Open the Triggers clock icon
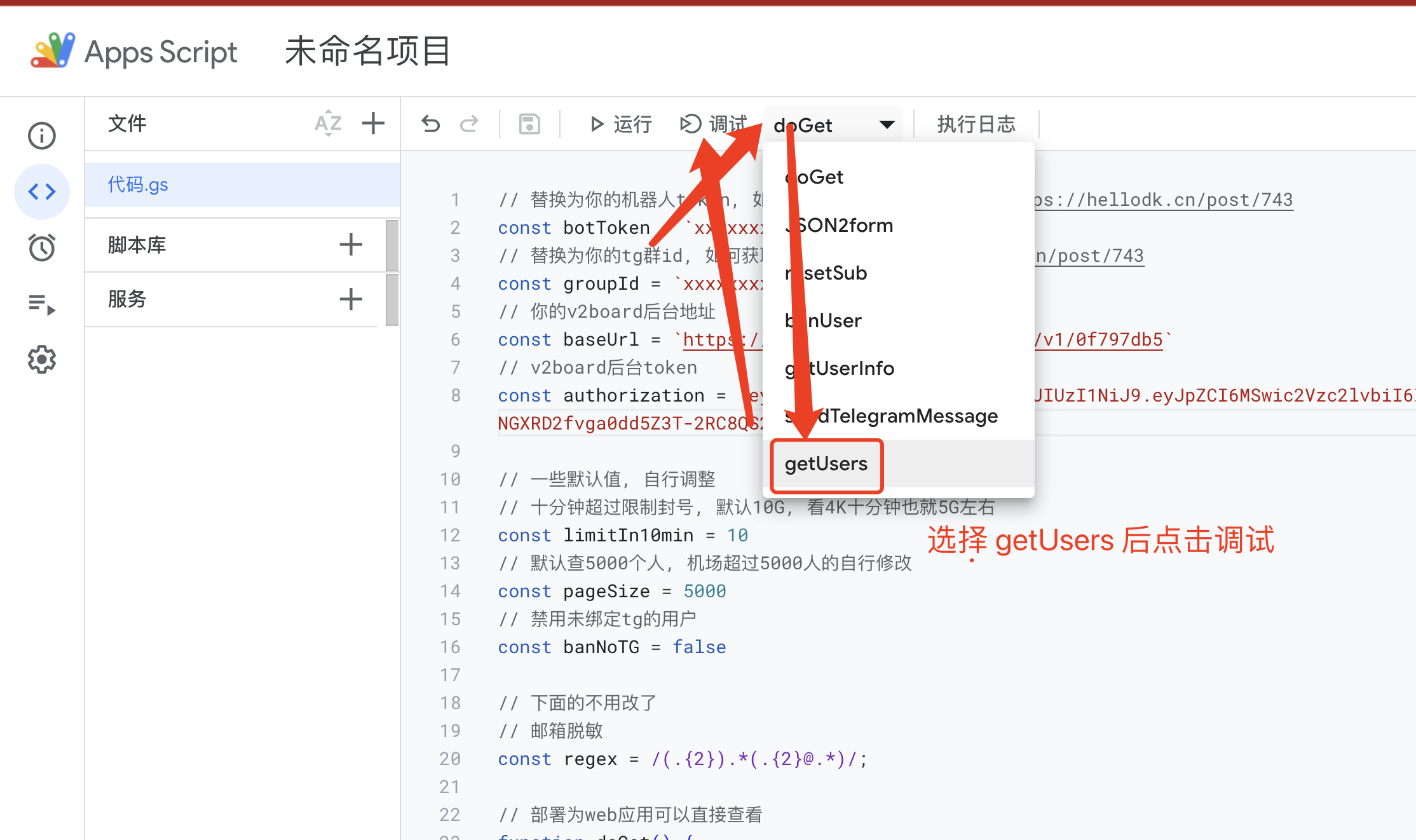This screenshot has width=1416, height=840. (x=42, y=247)
